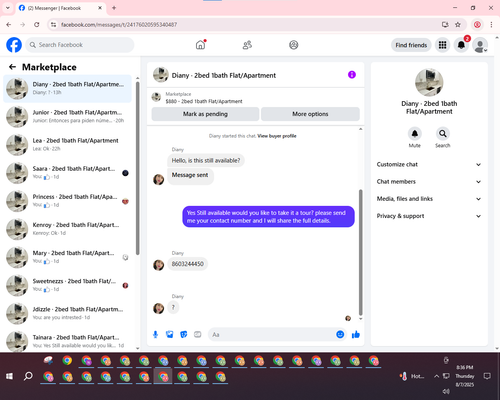Viewport: 500px width, 400px height.
Task: Click the 'Hello, is this still available?' message
Action: coord(206,161)
